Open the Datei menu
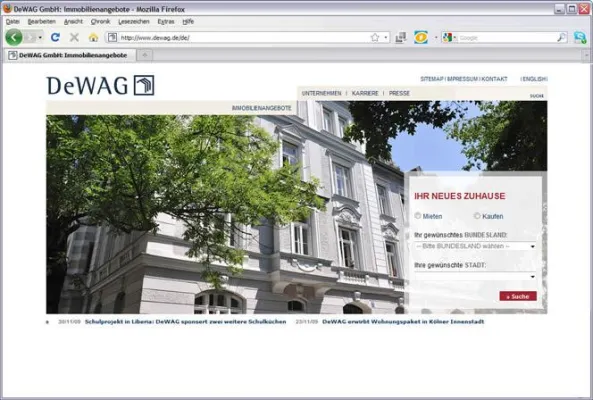 tap(12, 22)
